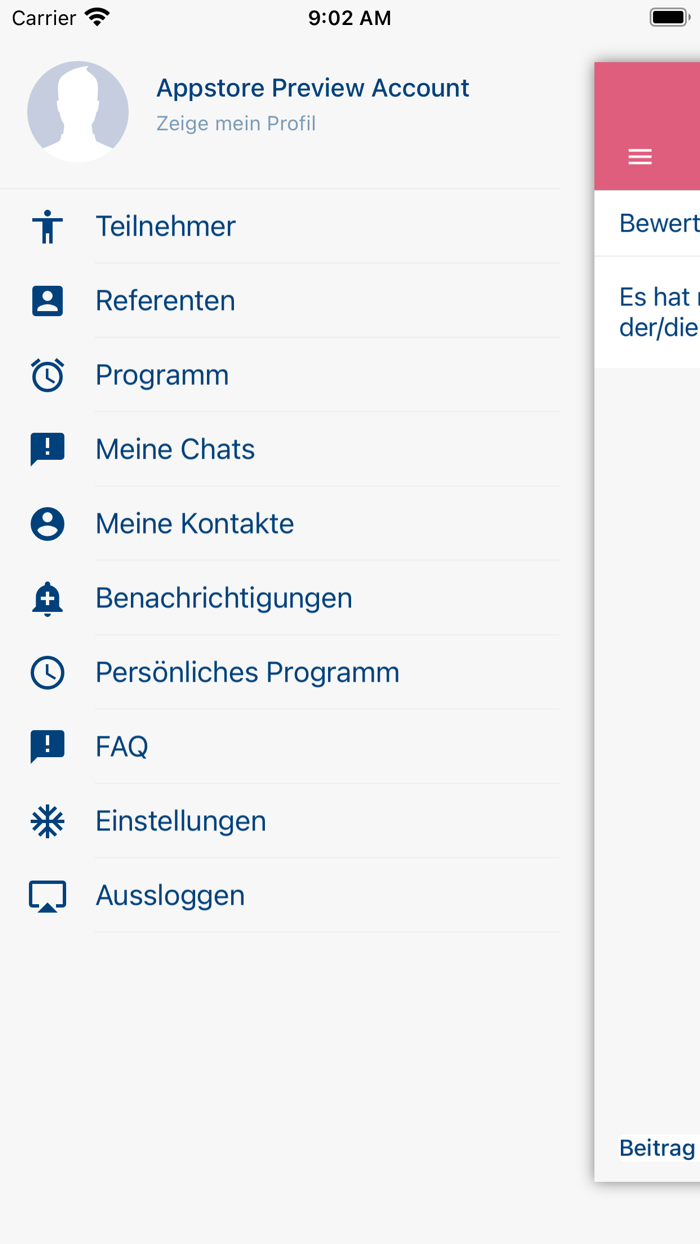The width and height of the screenshot is (700, 1244).
Task: Tap the Benachrichtigungen bell icon
Action: (x=47, y=598)
